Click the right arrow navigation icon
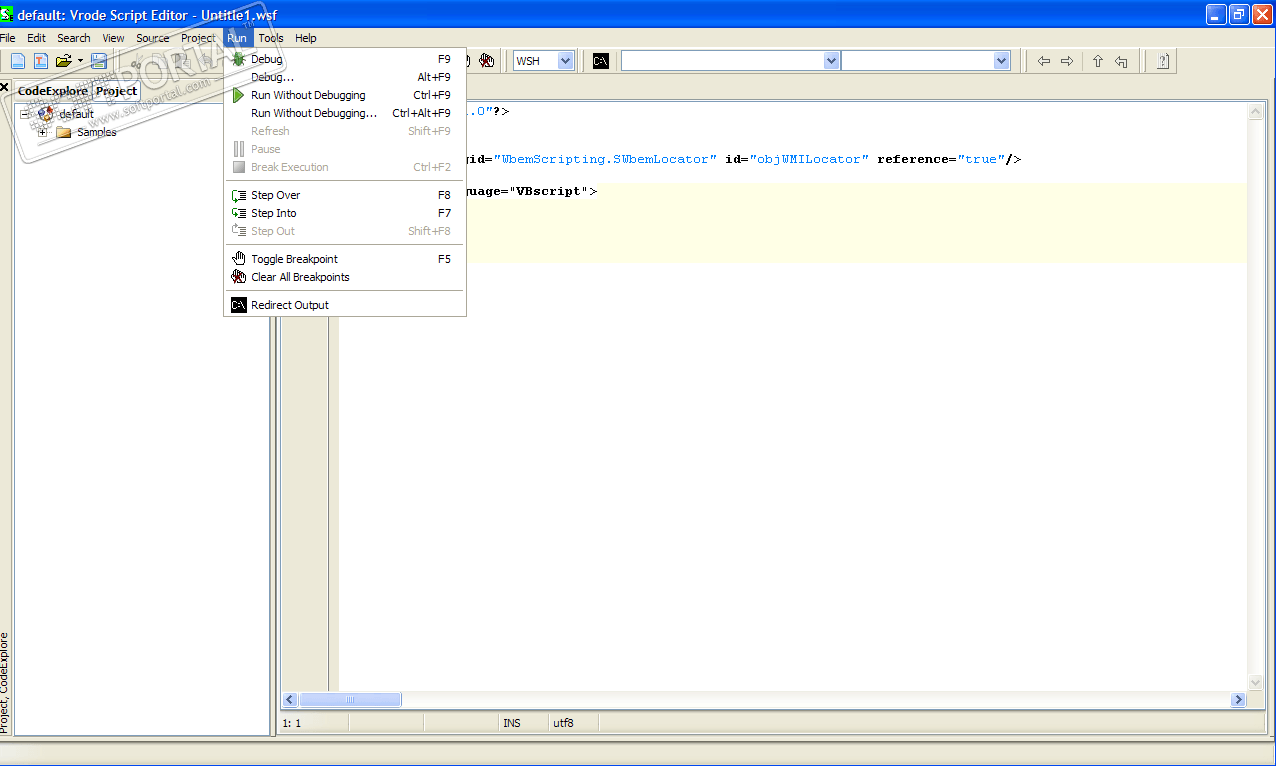This screenshot has height=766, width=1276. 1067,61
